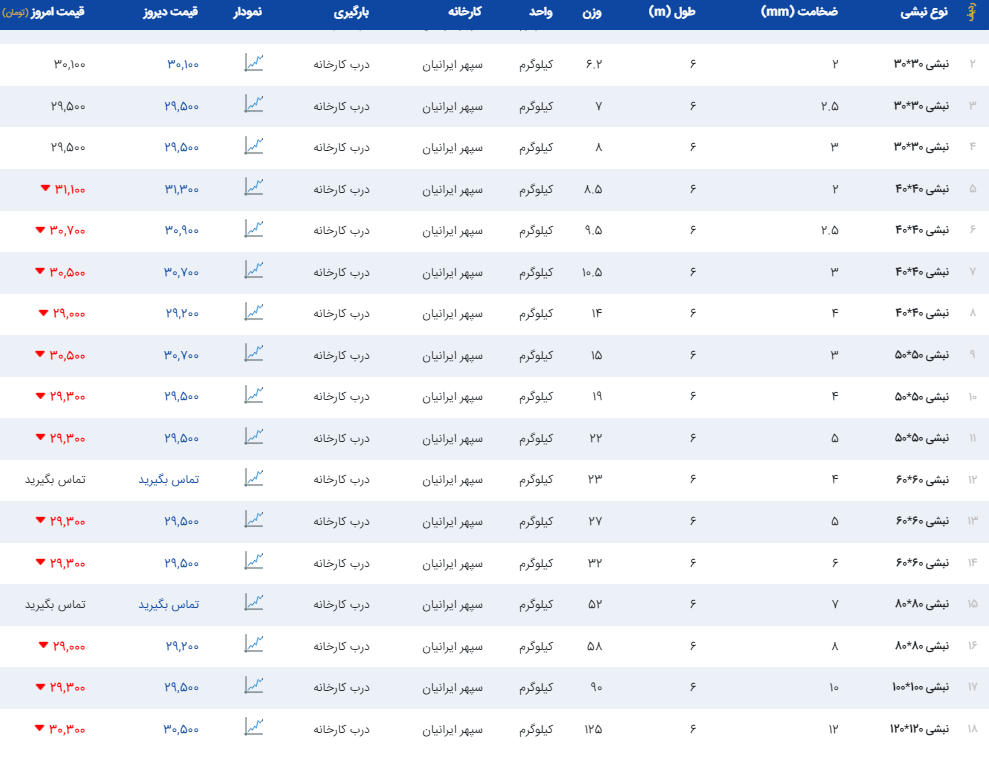Click the row-number sort icon in header
This screenshot has height=758, width=989.
pyautogui.click(x=971, y=12)
